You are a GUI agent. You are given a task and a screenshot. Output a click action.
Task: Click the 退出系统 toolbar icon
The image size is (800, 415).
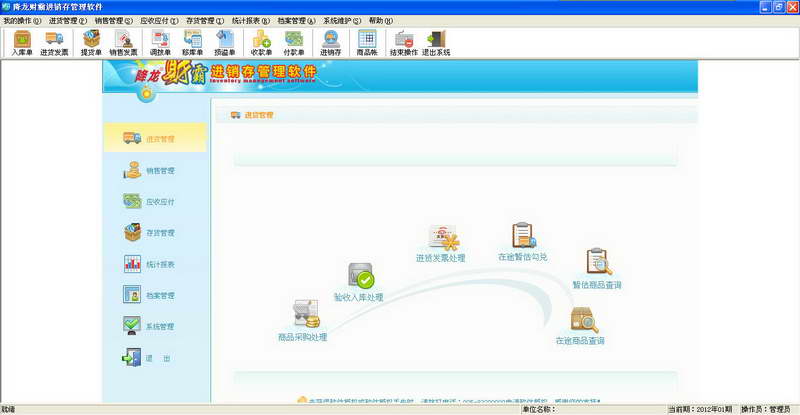coord(436,43)
